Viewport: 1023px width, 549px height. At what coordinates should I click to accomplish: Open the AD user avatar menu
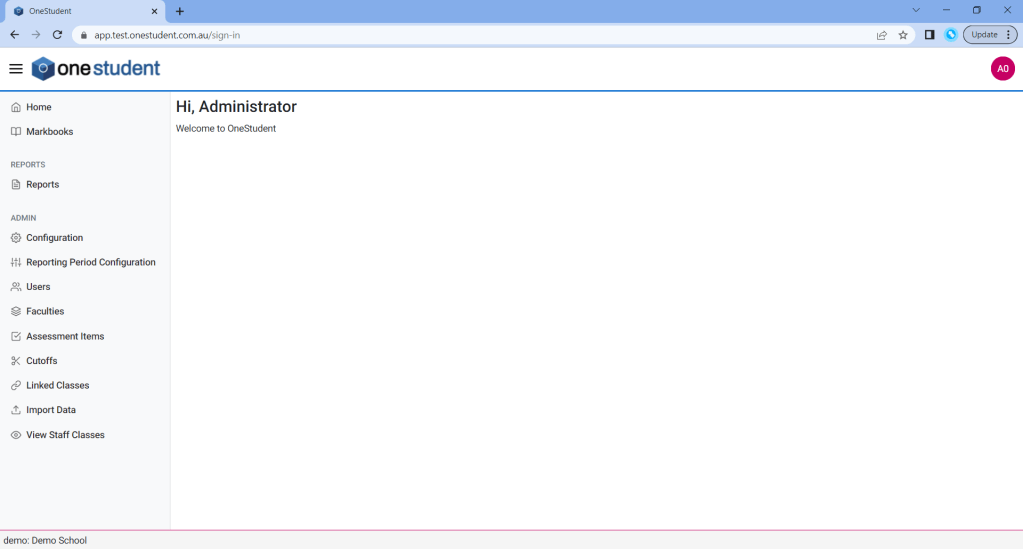click(1002, 69)
